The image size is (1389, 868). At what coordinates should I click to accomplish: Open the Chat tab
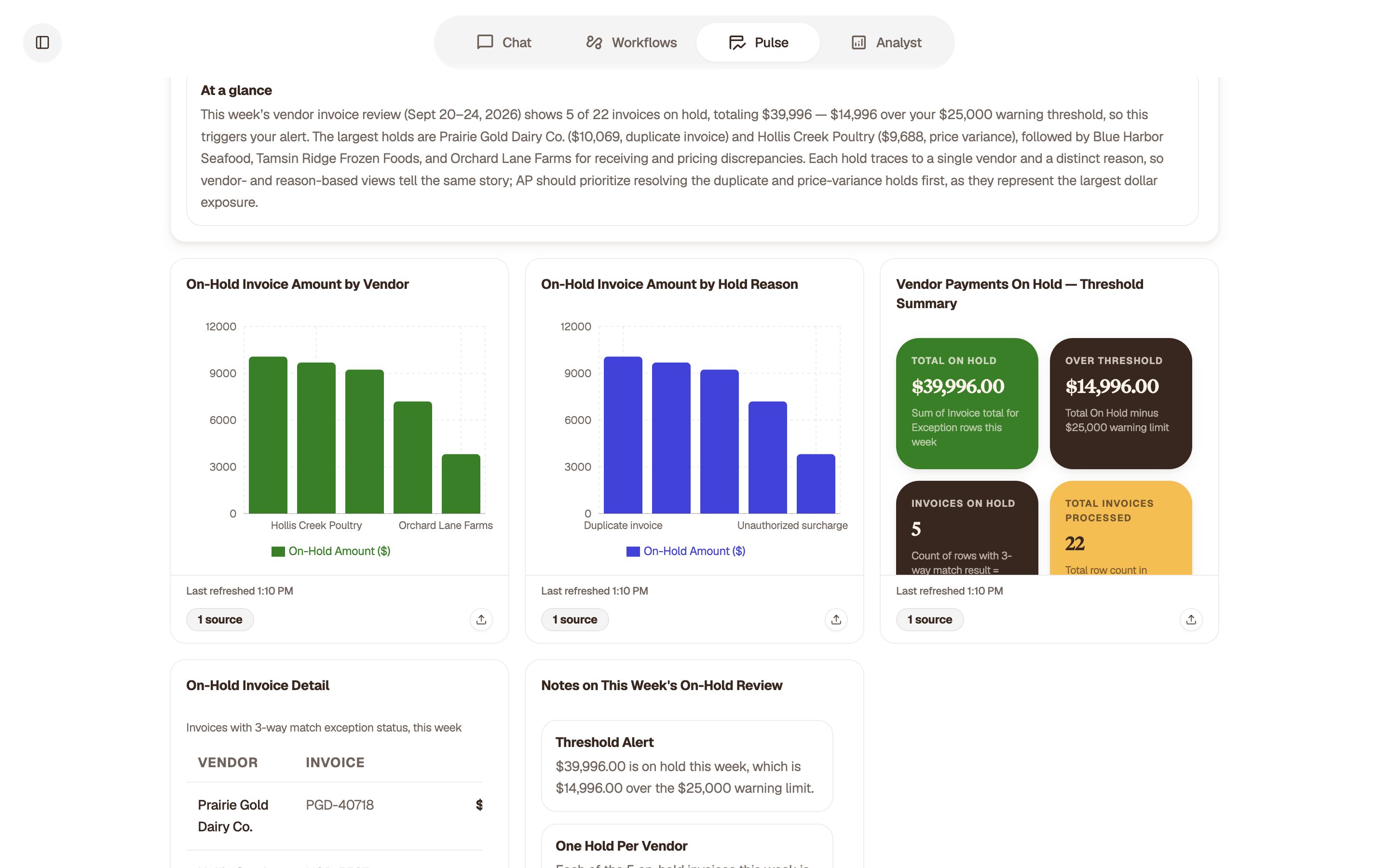point(504,42)
